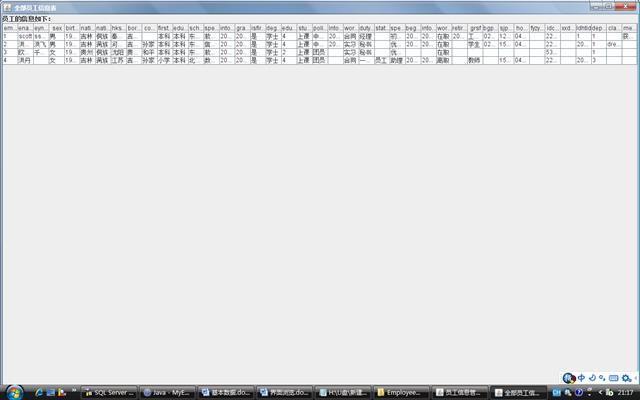Open the 界面浏览 document taskbar item
Screen dimensions: 640x400
click(x=284, y=393)
